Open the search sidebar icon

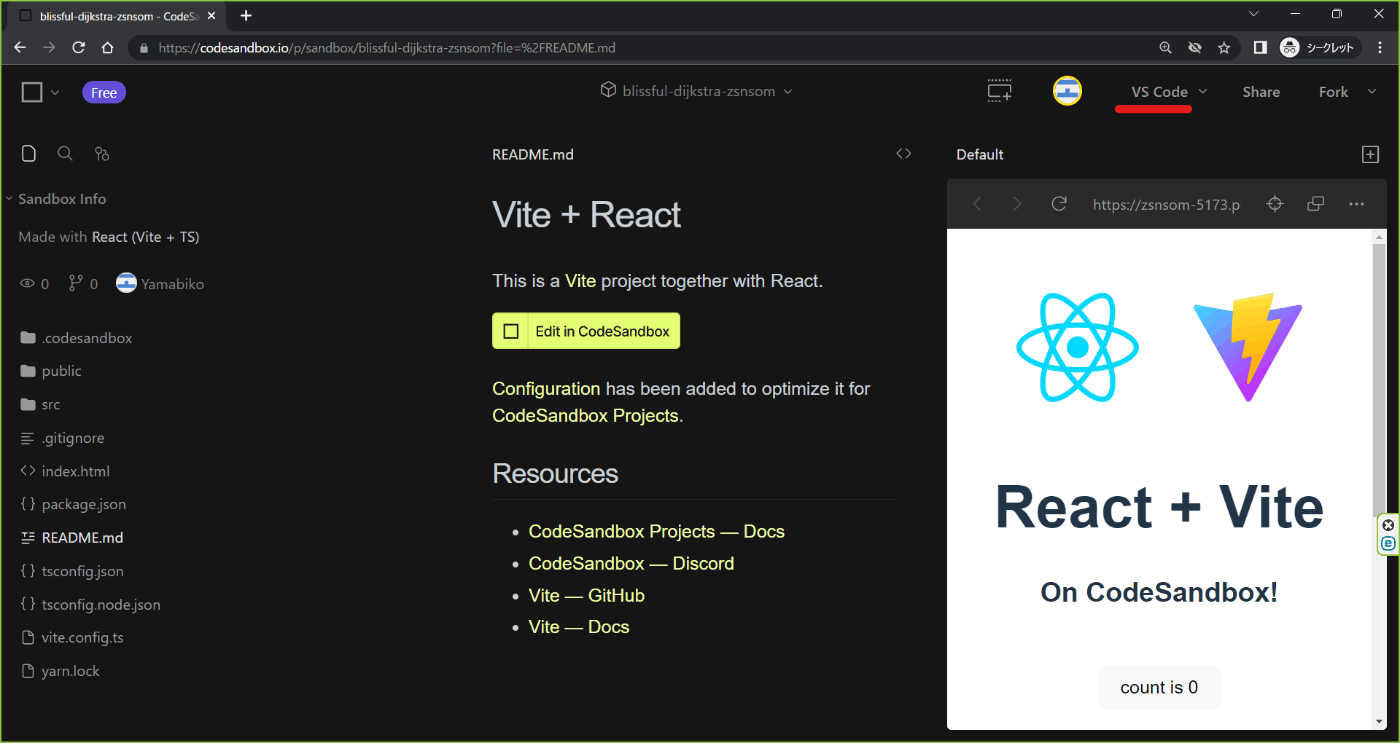tap(65, 153)
